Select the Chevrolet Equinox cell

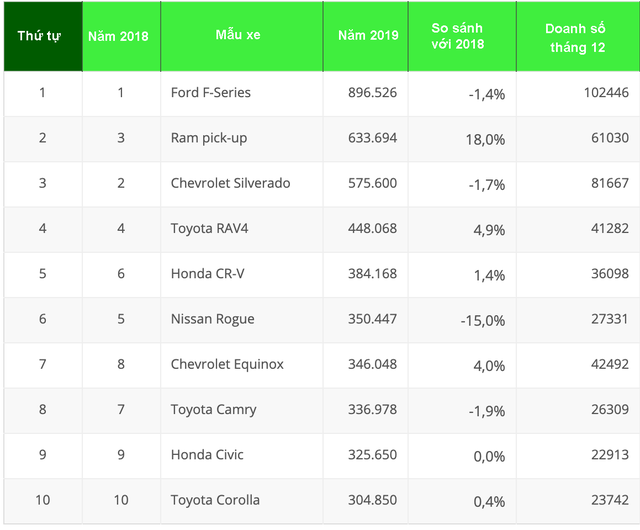(227, 364)
